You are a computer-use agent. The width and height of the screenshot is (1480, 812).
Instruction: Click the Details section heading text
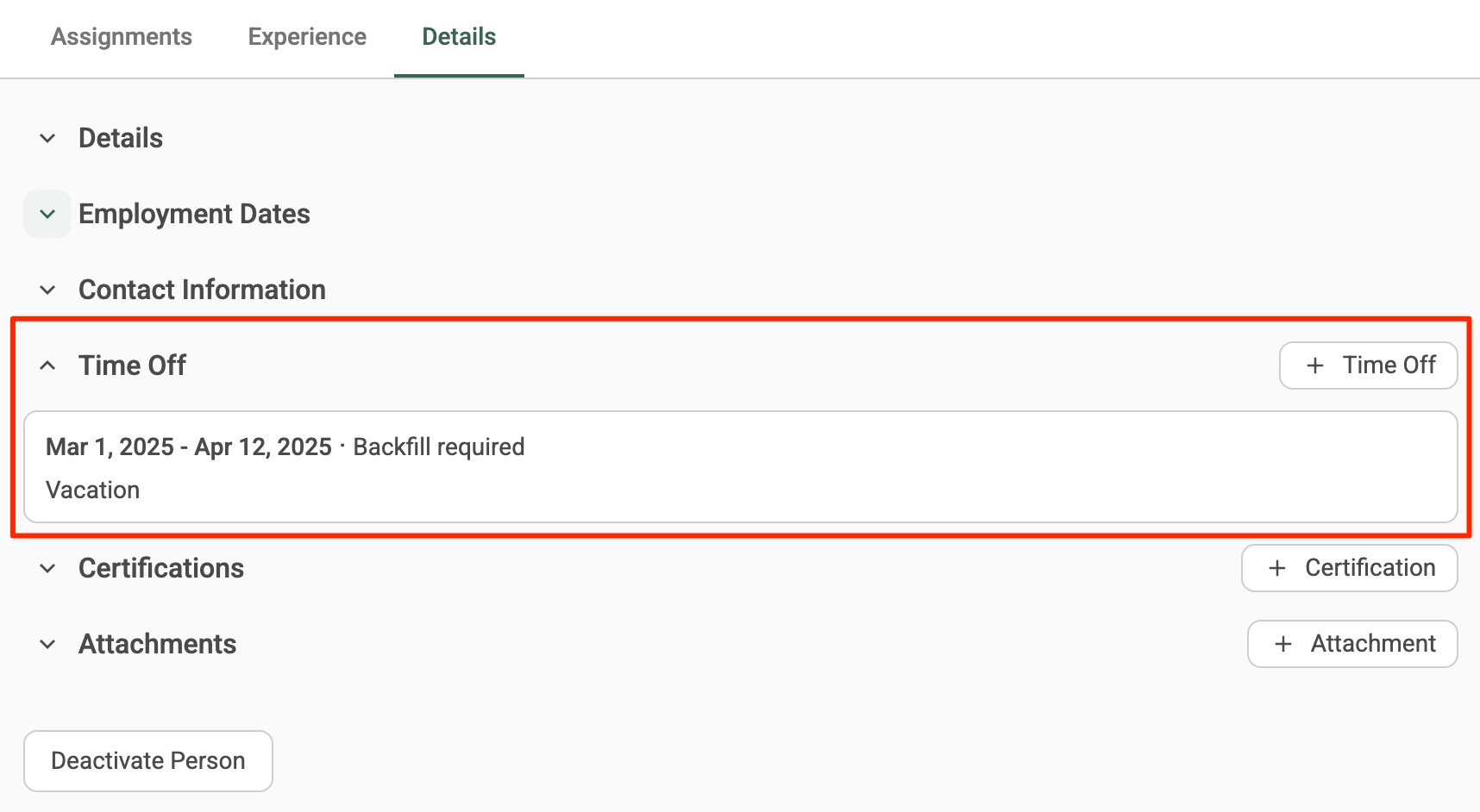pyautogui.click(x=121, y=138)
